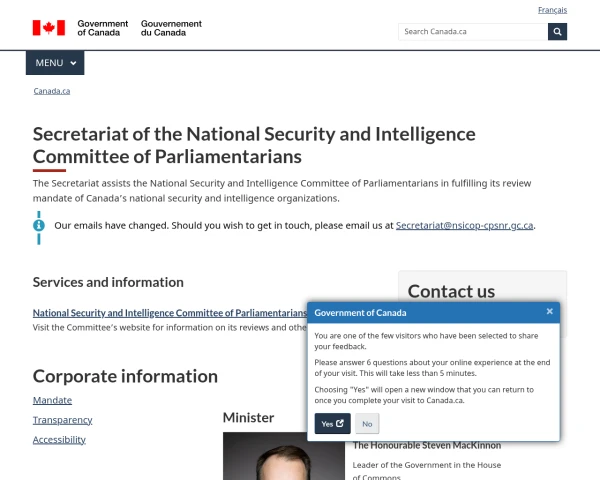Image resolution: width=600 pixels, height=480 pixels.
Task: Open the Canada.ca breadcrumb link
Action: [51, 91]
